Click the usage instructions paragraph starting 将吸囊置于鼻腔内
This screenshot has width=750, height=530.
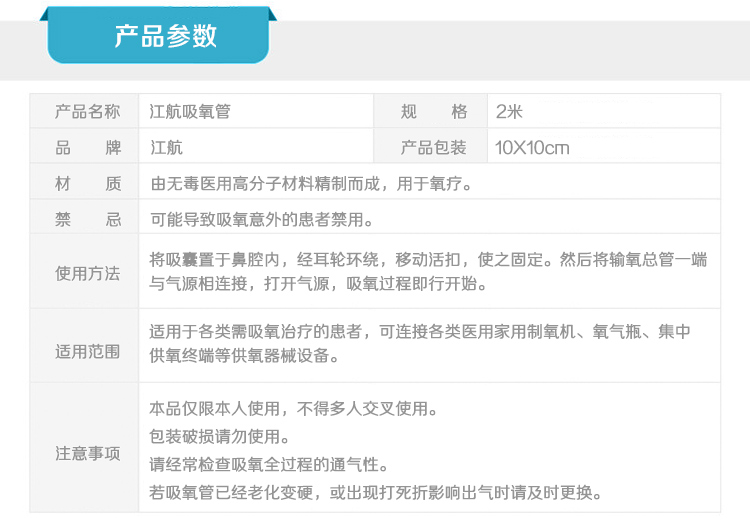point(428,272)
